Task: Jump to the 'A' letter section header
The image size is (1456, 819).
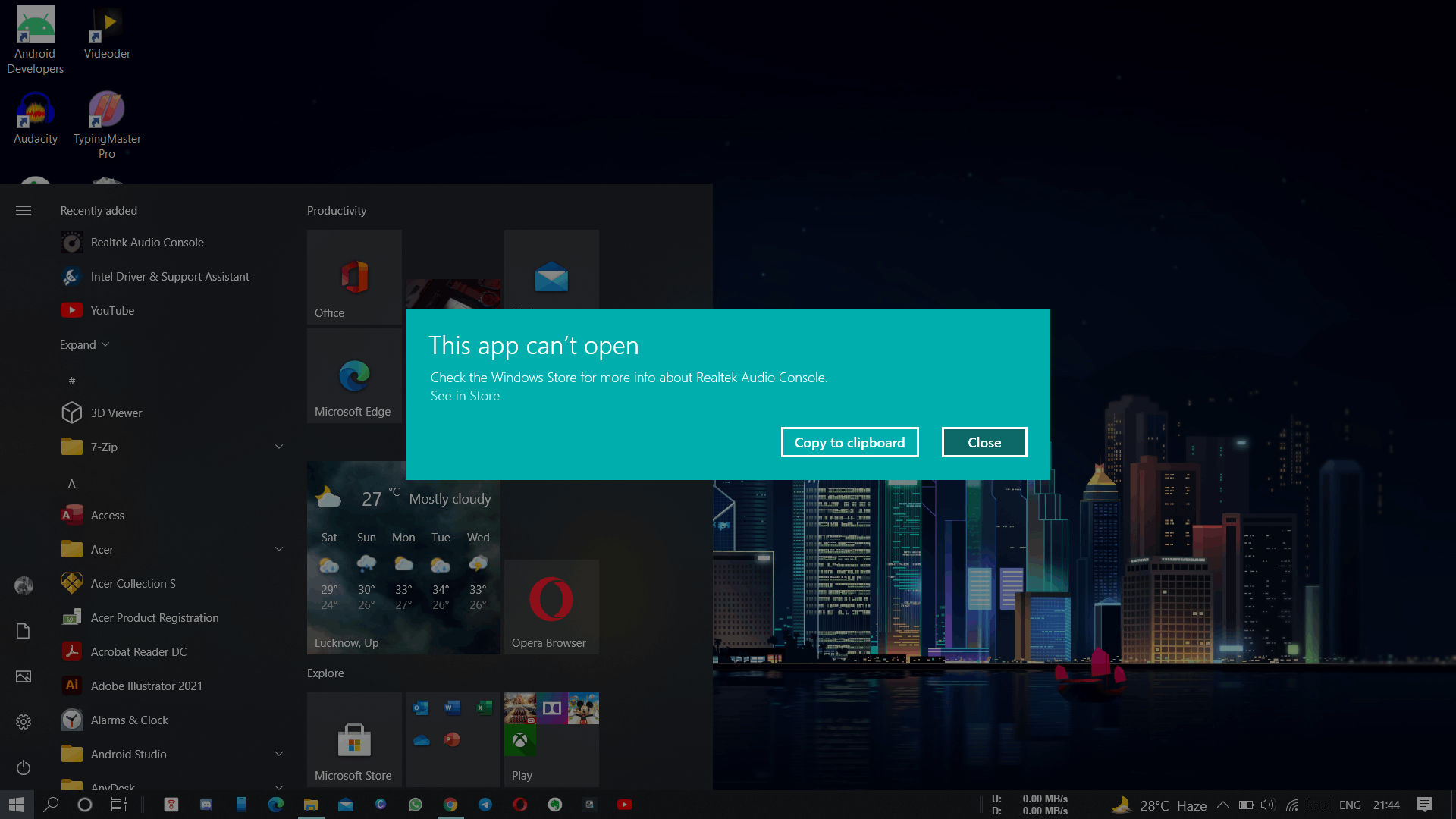Action: point(72,484)
